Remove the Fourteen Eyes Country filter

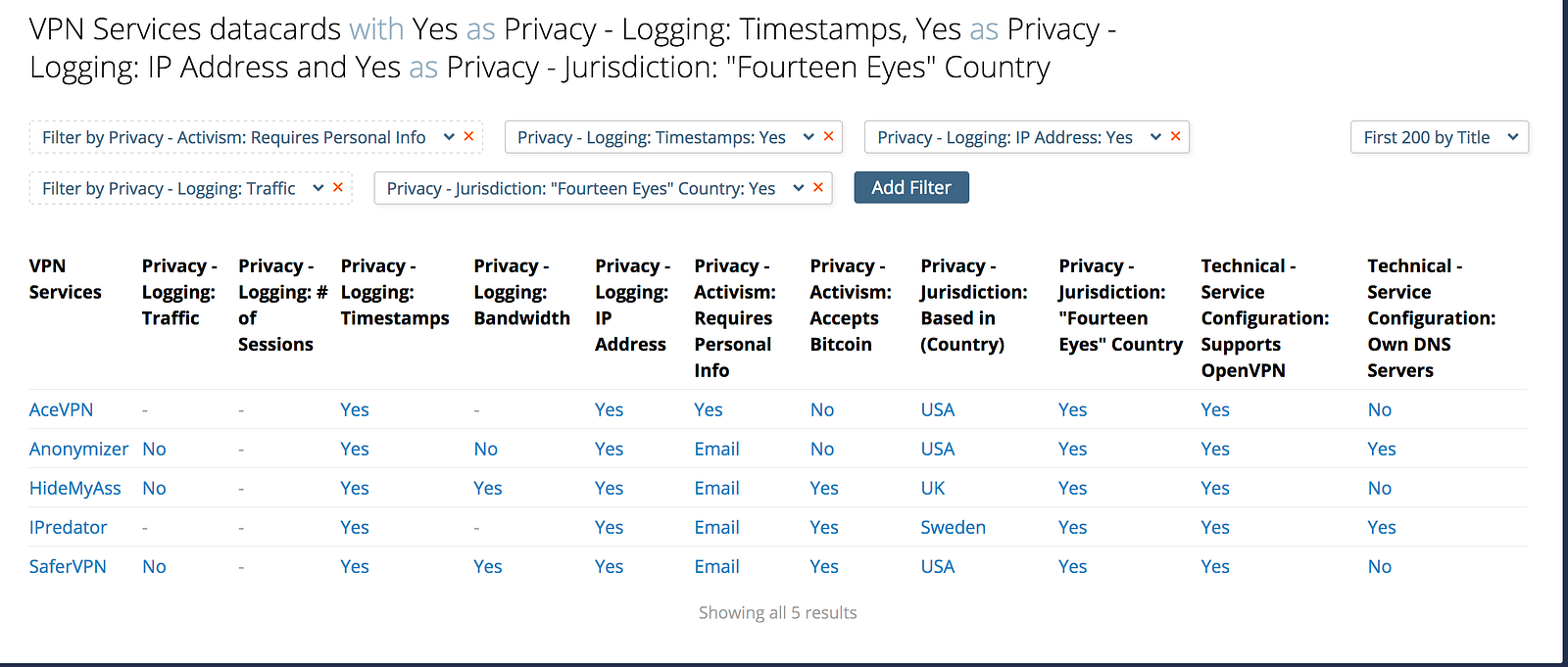818,187
